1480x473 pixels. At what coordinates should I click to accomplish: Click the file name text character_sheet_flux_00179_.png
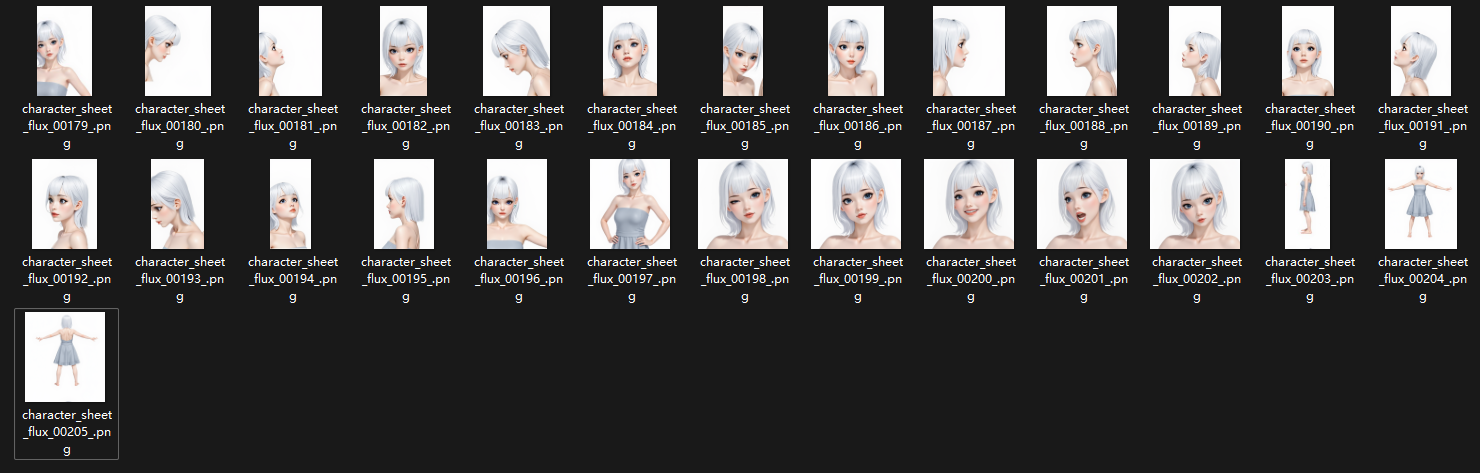click(67, 126)
